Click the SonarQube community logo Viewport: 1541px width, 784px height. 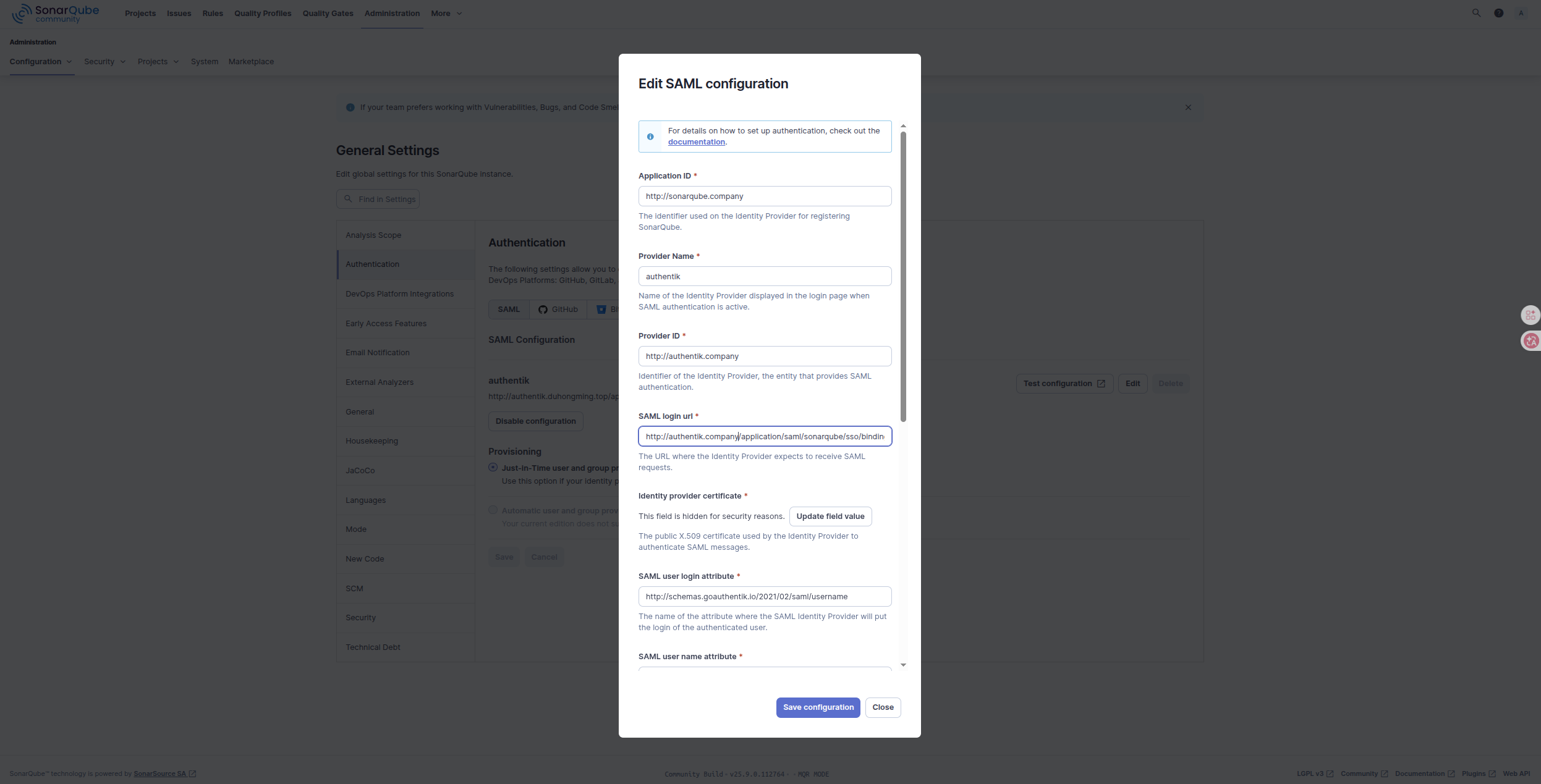tap(55, 14)
